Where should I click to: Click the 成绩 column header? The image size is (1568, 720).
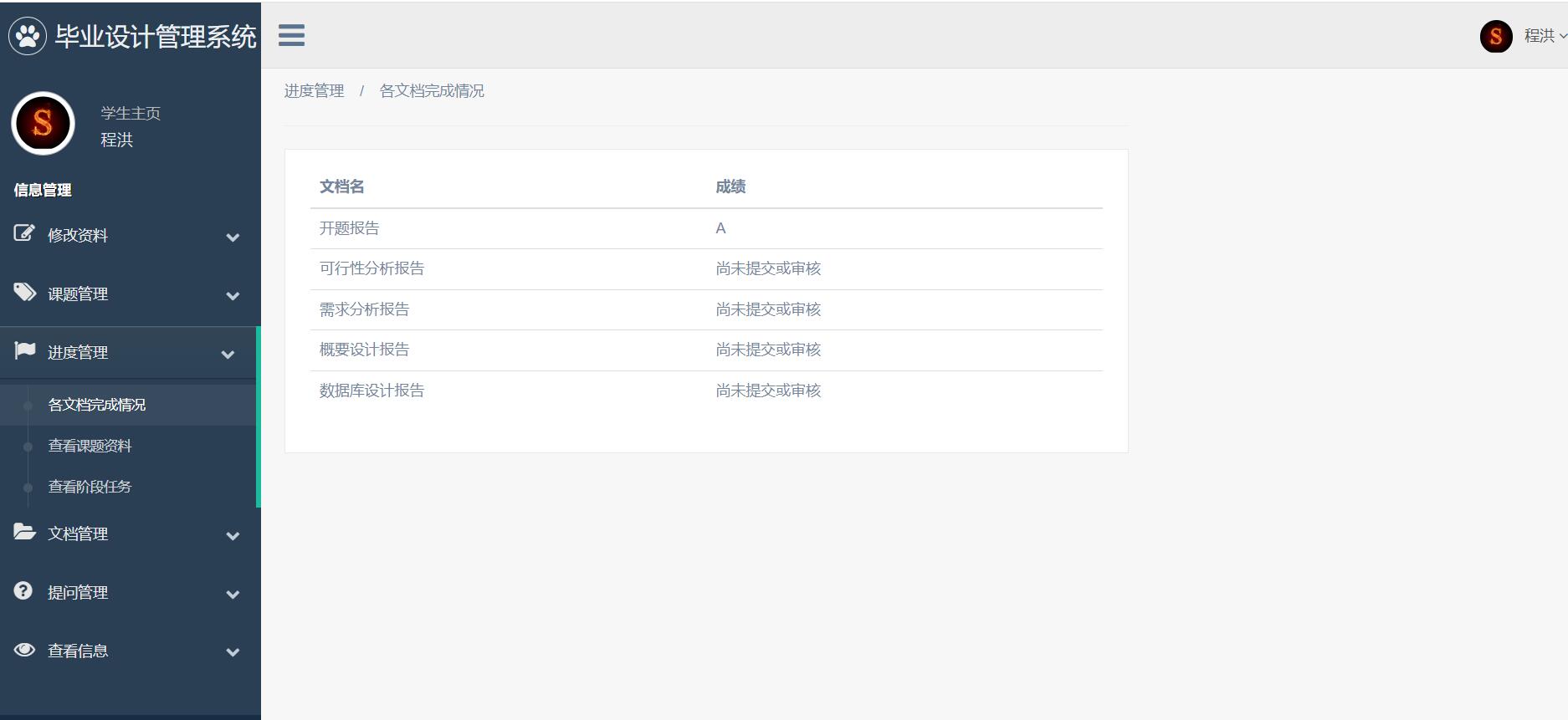tap(730, 186)
